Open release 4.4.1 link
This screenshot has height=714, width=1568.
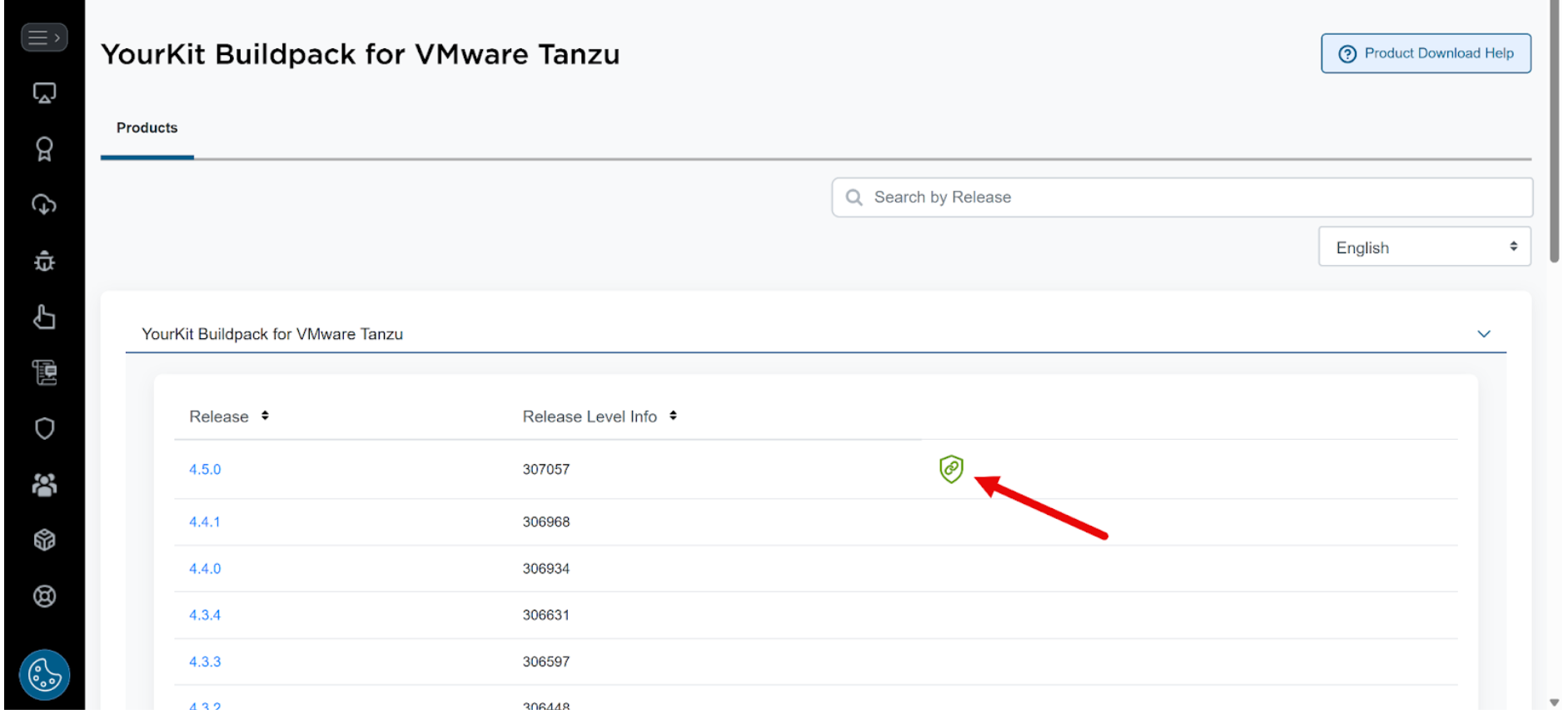205,522
